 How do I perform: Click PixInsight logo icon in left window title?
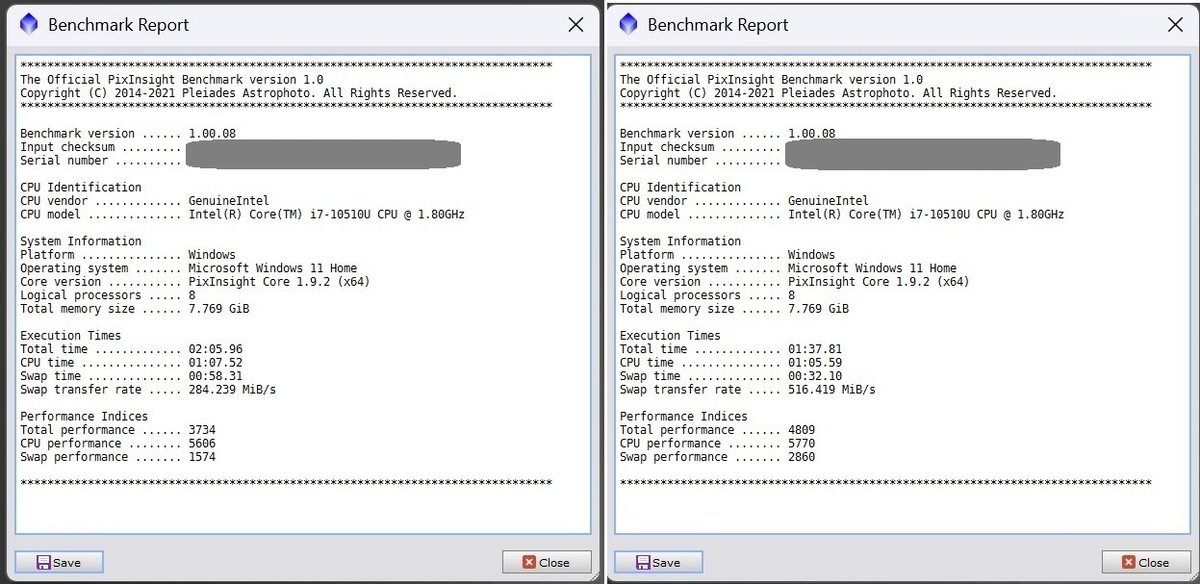pos(30,25)
